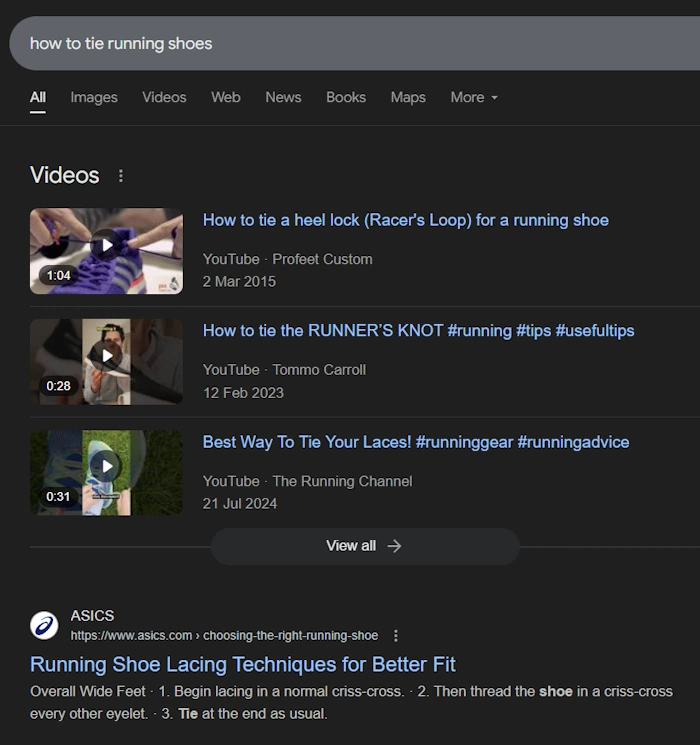Image resolution: width=700 pixels, height=745 pixels.
Task: Expand the More search filters dropdown
Action: (x=474, y=97)
